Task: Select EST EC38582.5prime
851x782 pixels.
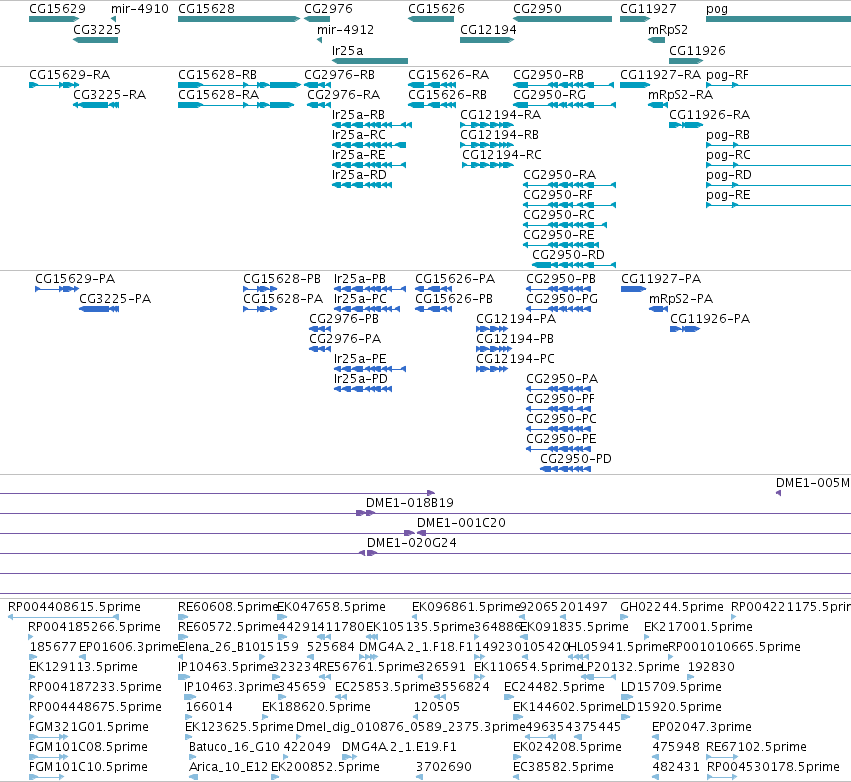Action: point(516,777)
